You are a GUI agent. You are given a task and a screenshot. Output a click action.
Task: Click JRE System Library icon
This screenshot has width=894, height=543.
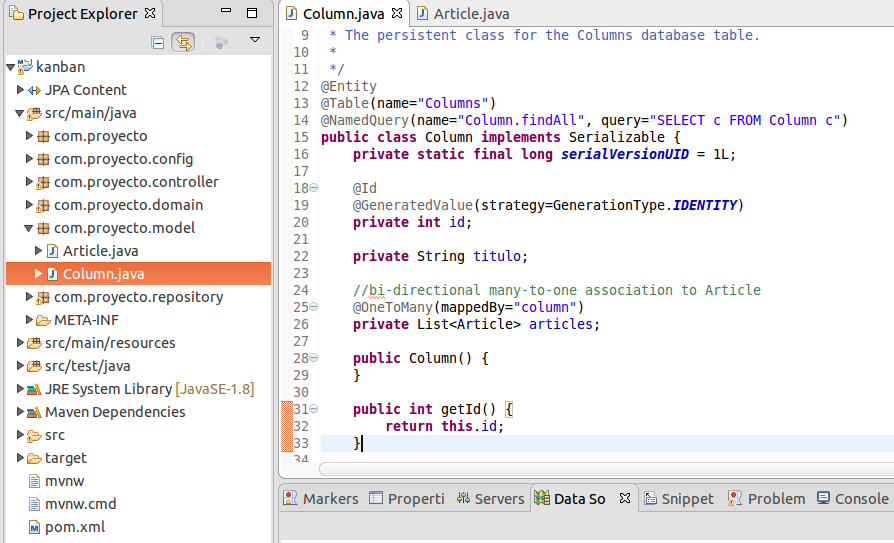pyautogui.click(x=34, y=390)
